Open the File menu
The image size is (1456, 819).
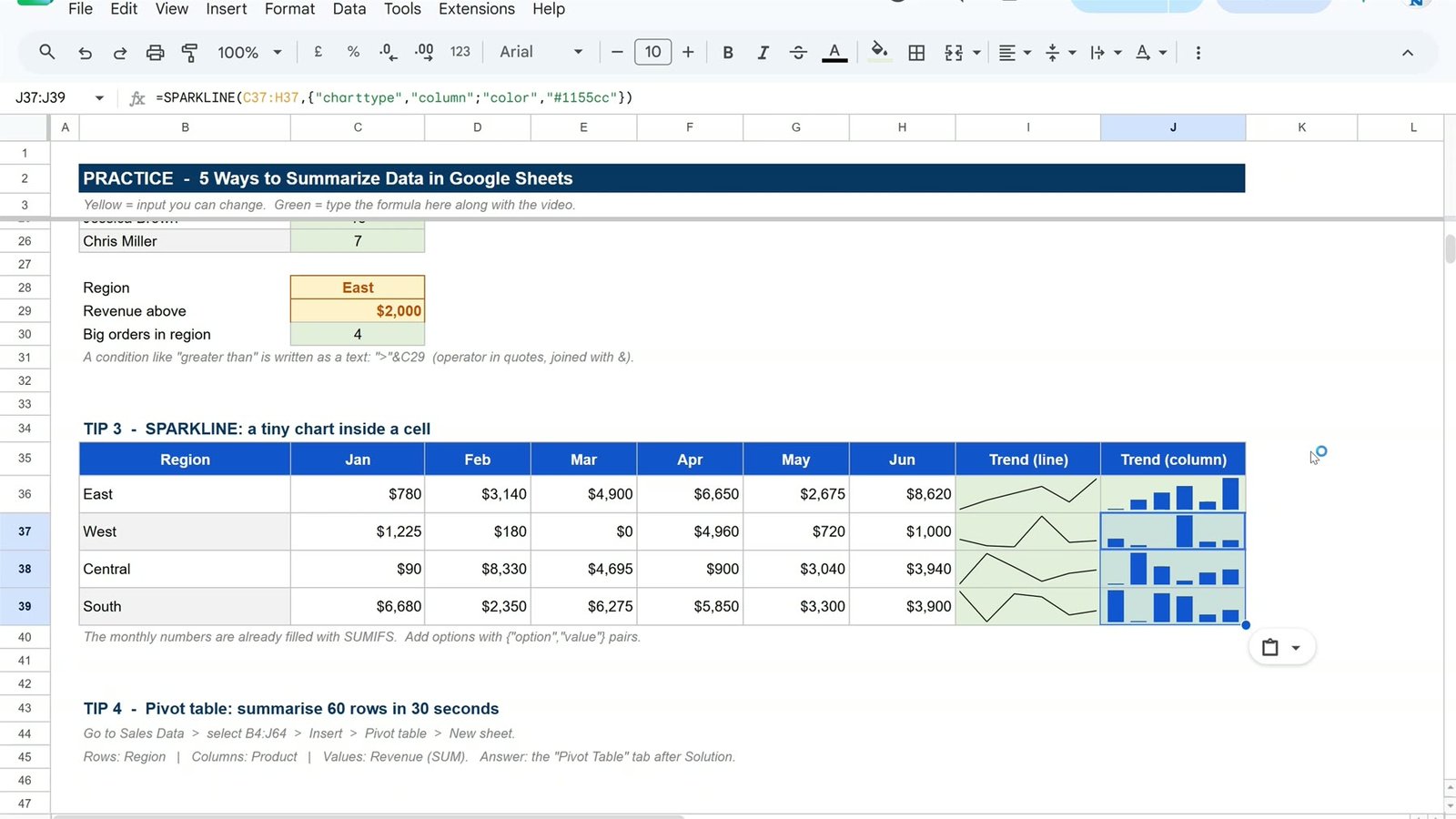click(80, 9)
